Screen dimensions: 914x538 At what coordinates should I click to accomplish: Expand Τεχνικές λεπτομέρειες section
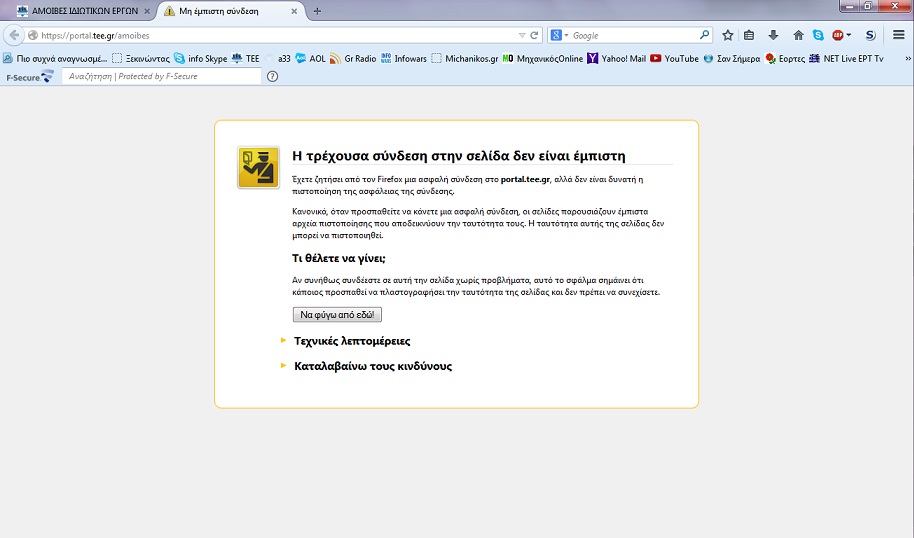pos(351,341)
